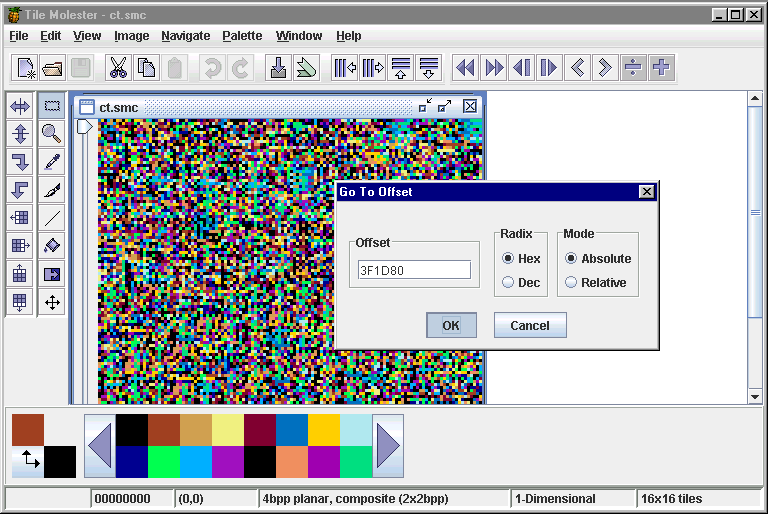Click the Offset text input field
The height and width of the screenshot is (514, 768).
[414, 270]
